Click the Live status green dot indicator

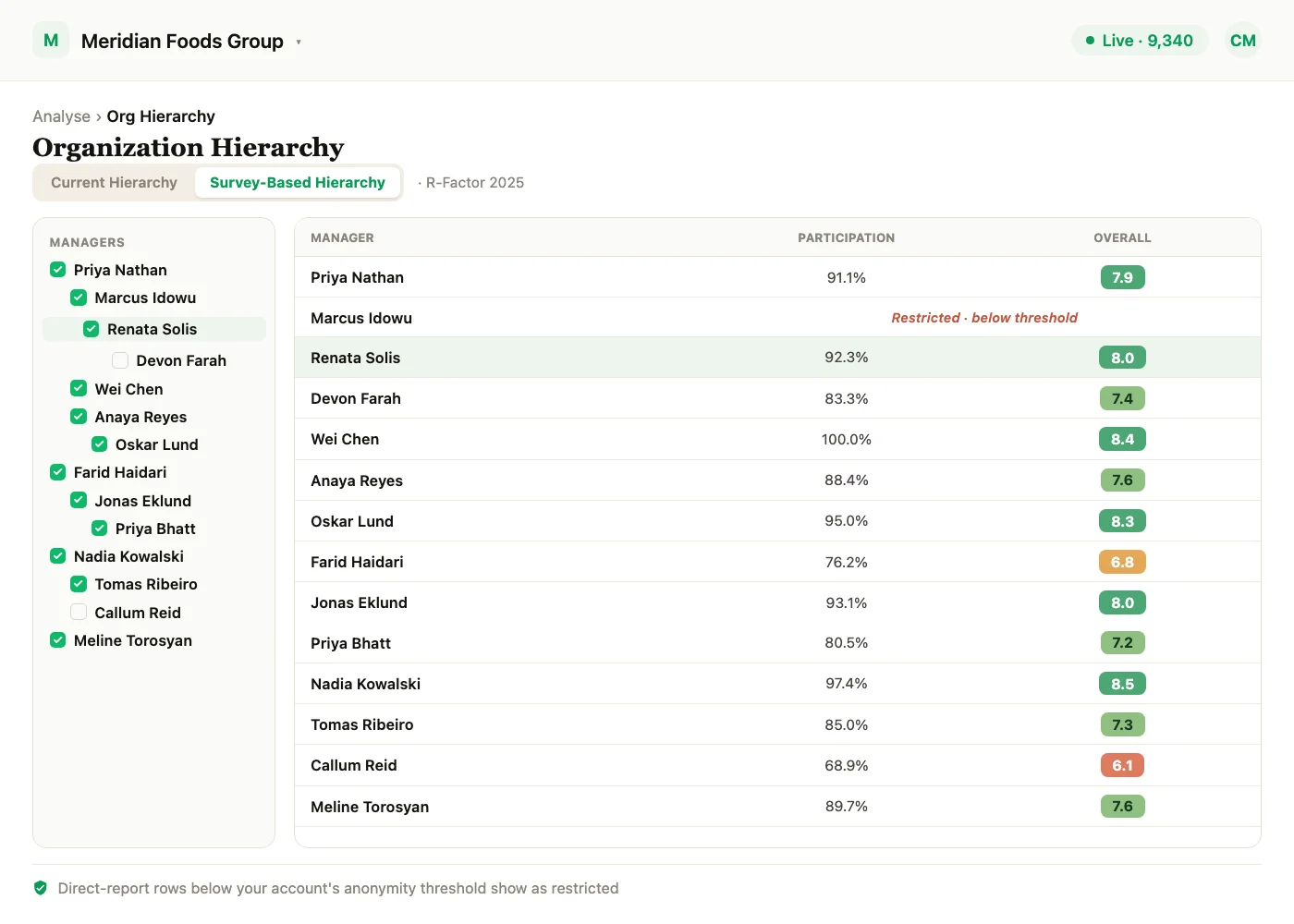tap(1091, 41)
